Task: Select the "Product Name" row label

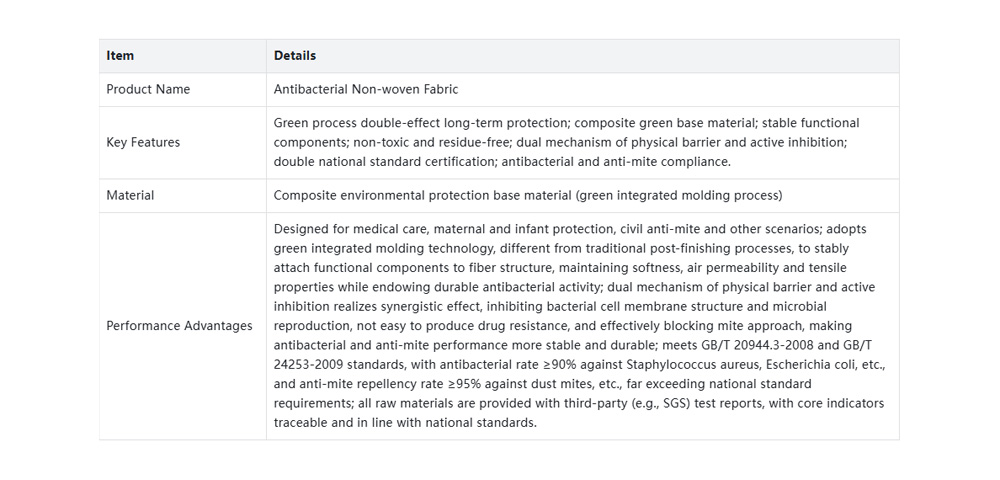Action: pyautogui.click(x=148, y=89)
